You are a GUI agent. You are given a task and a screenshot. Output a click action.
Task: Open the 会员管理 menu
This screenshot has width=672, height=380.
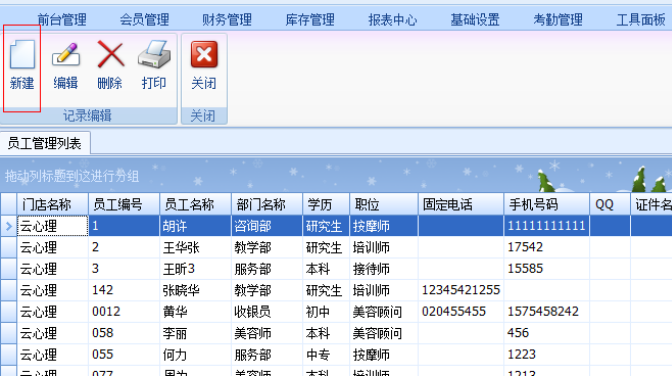(x=144, y=20)
